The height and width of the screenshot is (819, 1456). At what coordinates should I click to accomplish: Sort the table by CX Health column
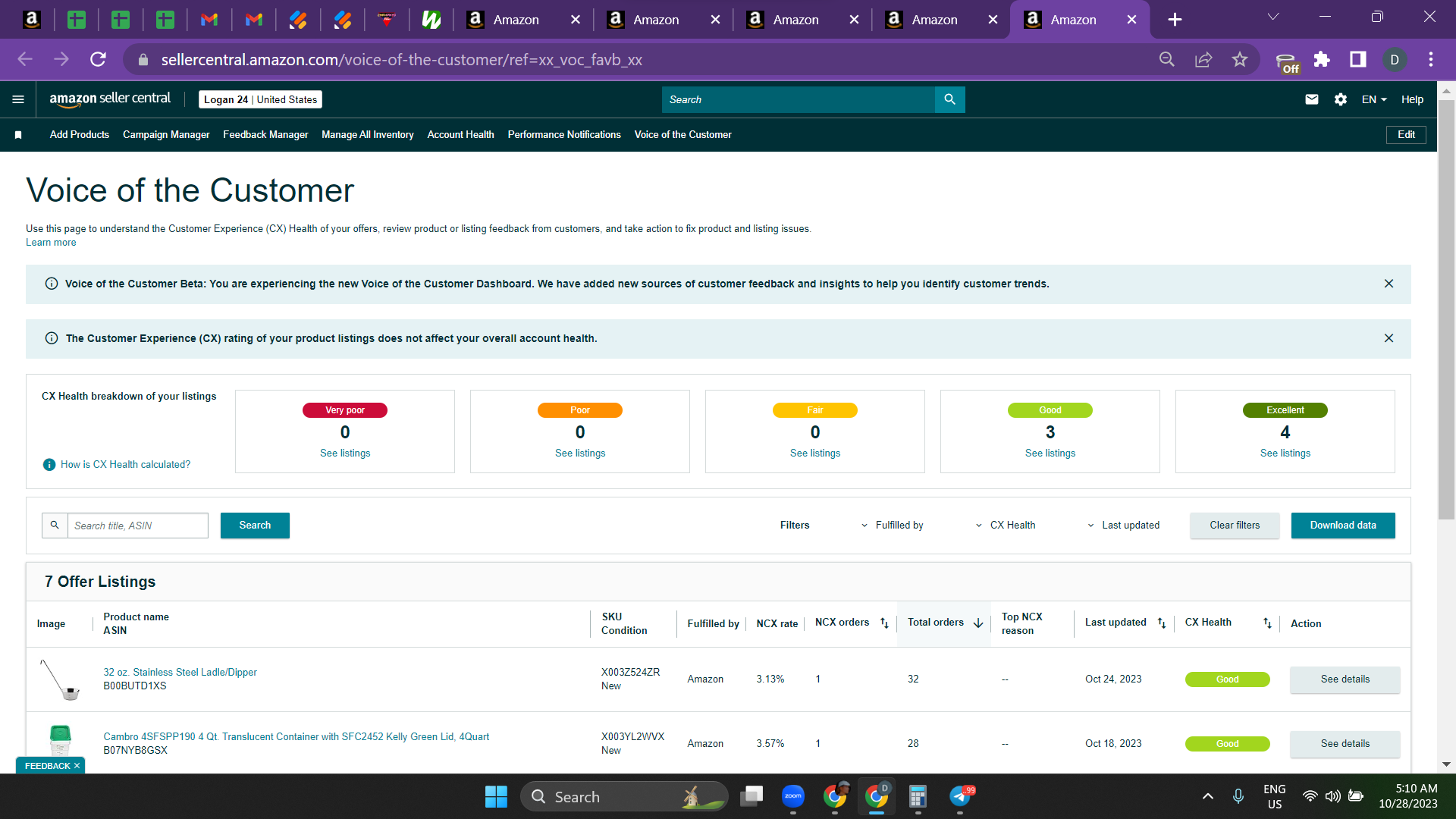coord(1267,623)
